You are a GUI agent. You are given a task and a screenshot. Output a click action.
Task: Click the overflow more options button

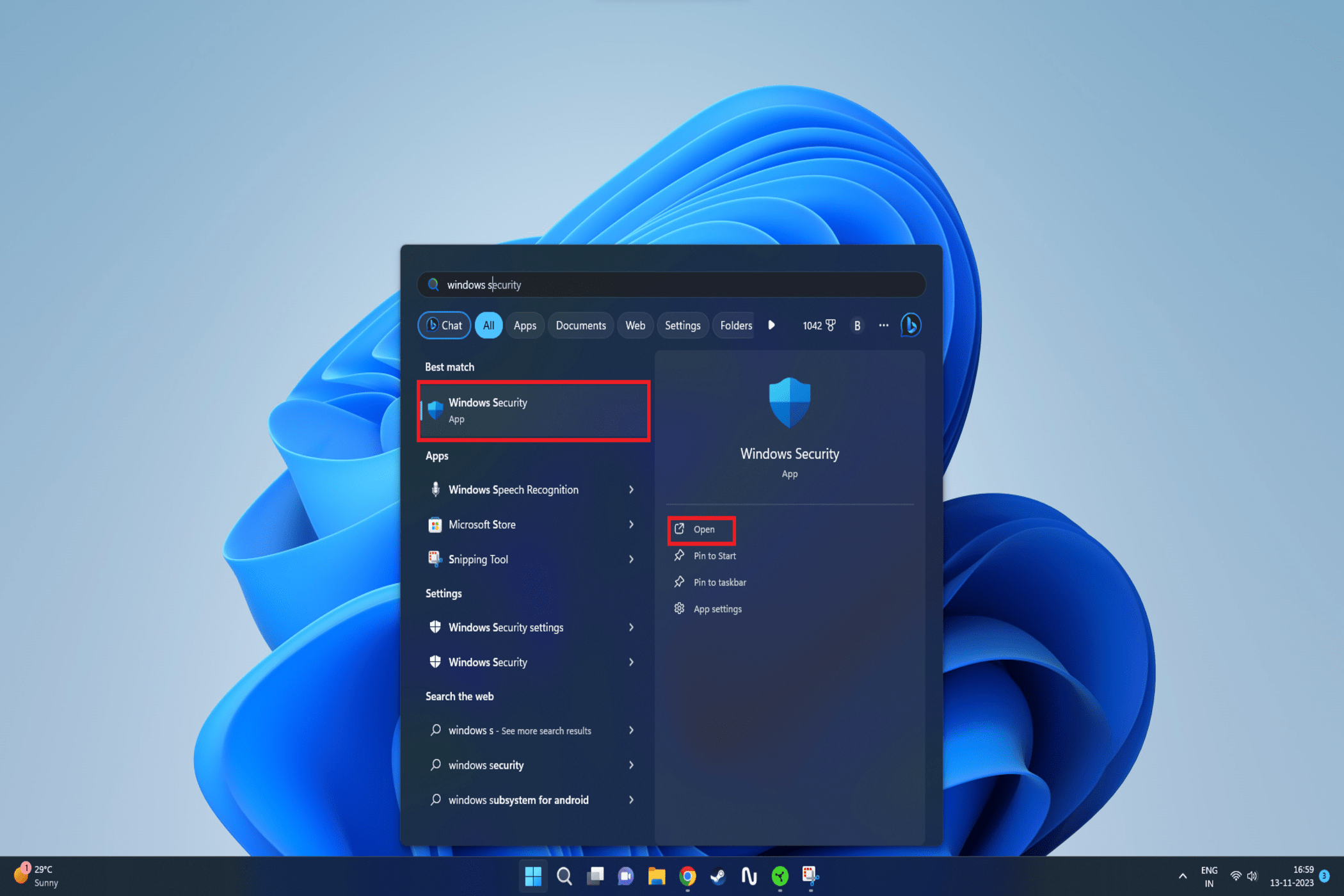click(883, 324)
